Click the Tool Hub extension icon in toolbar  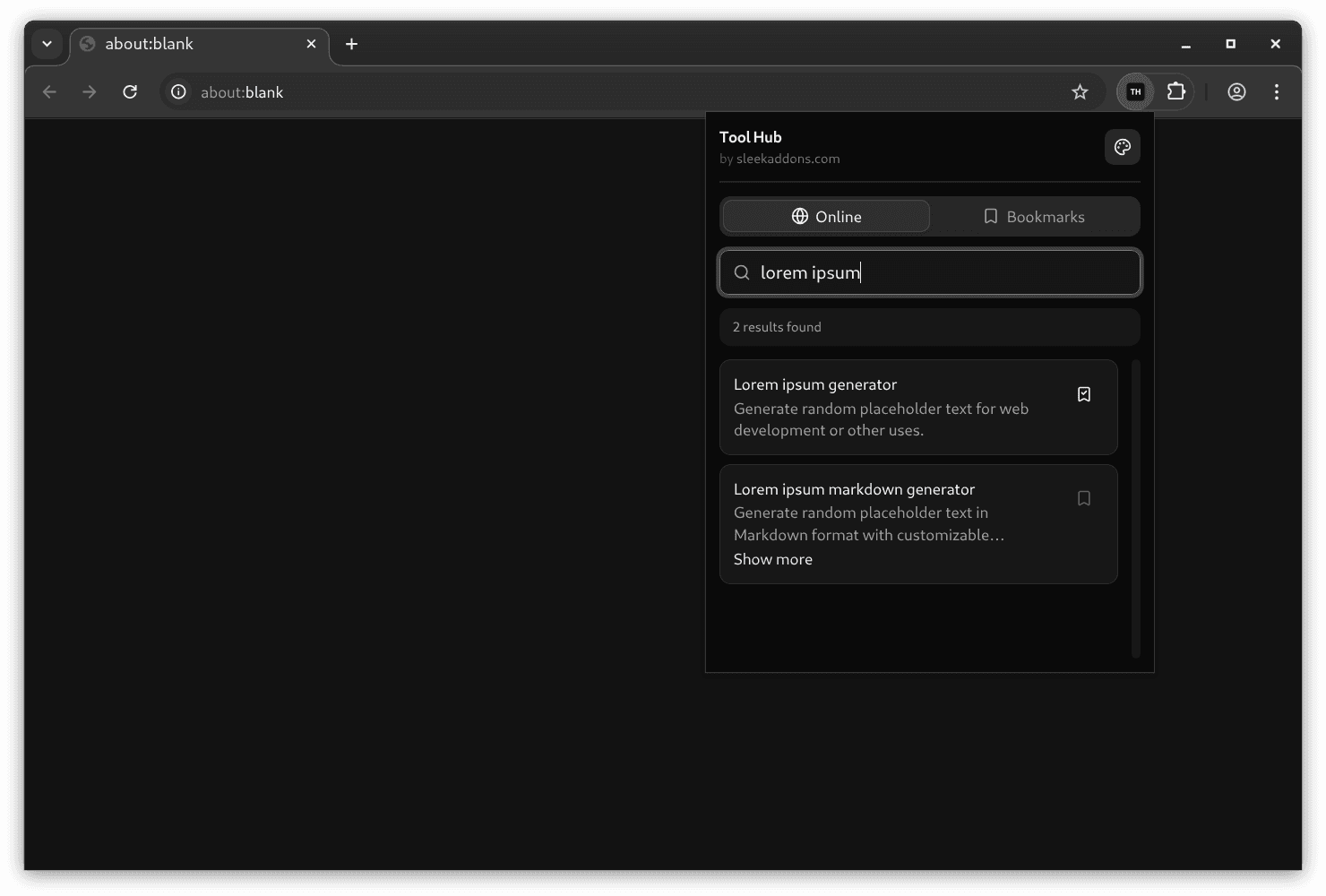click(1134, 91)
